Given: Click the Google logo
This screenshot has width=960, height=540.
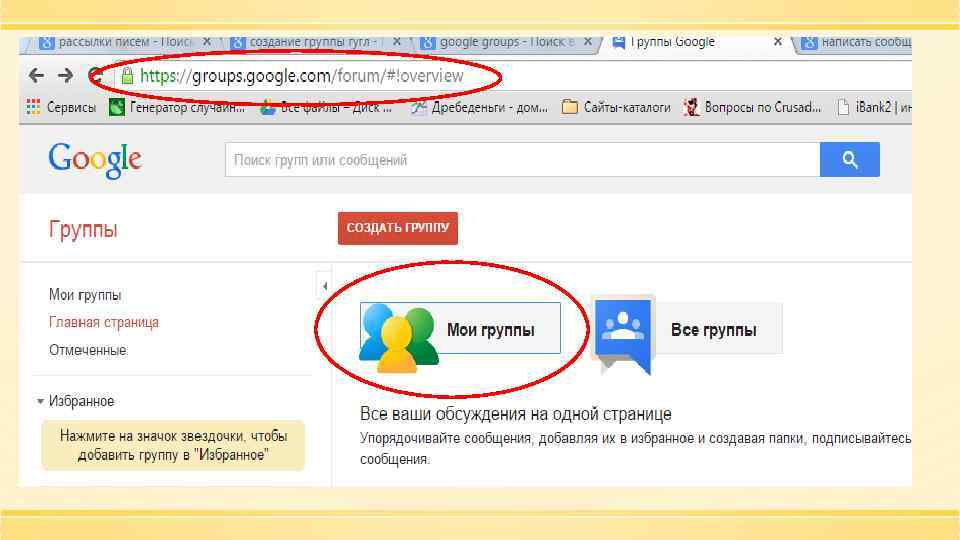Looking at the screenshot, I should [x=96, y=160].
